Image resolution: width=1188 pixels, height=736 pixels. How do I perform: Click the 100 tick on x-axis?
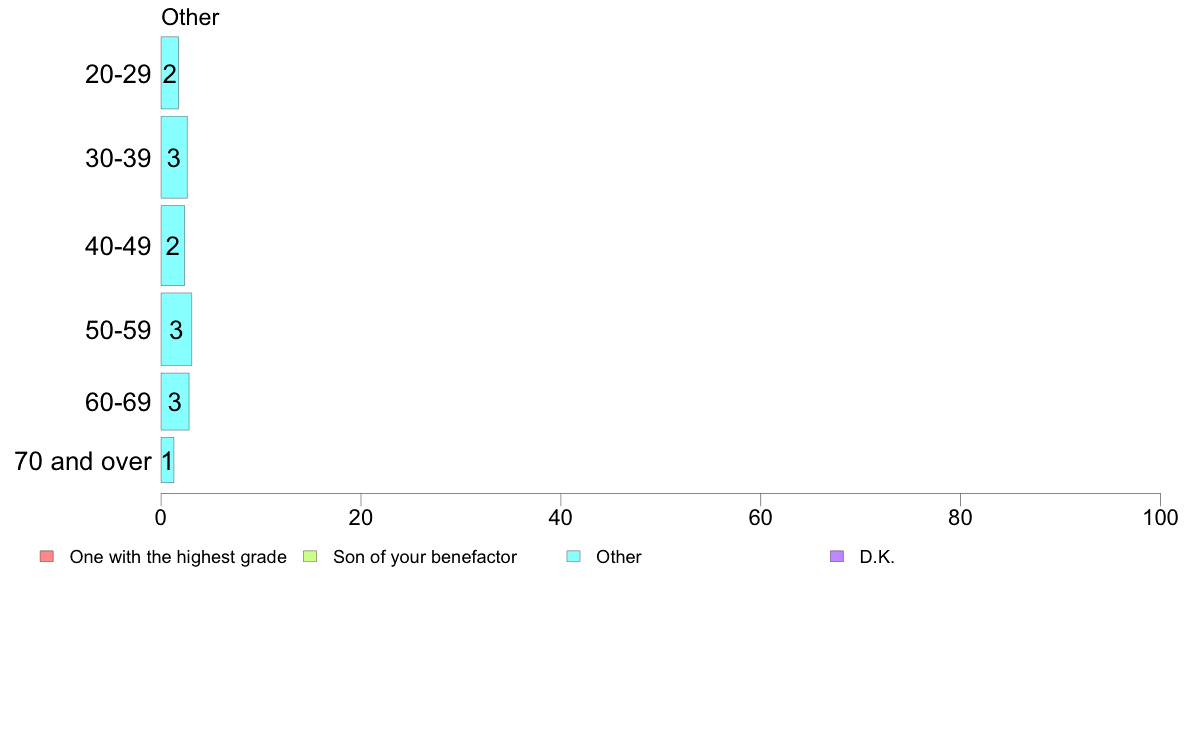(1160, 518)
